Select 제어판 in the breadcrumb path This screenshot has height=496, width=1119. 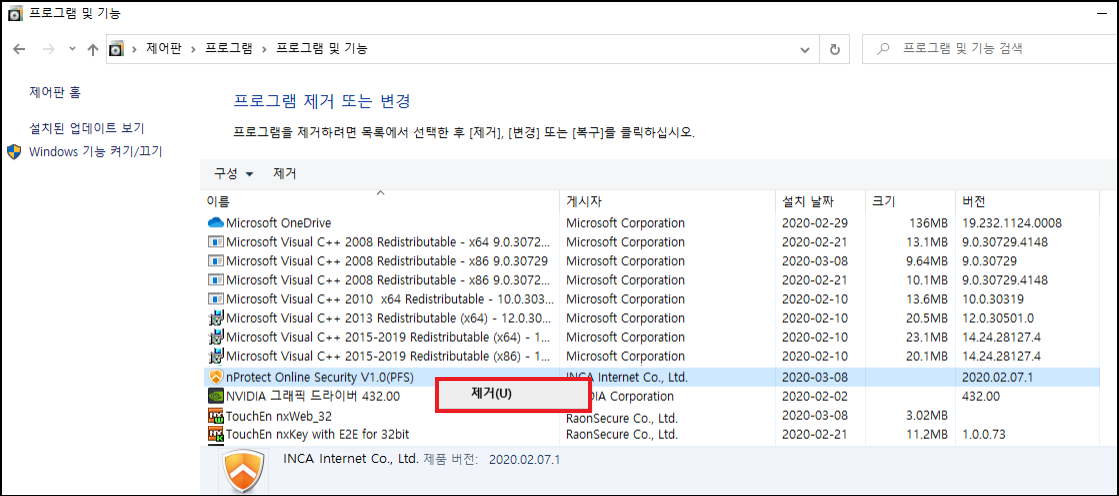pyautogui.click(x=163, y=49)
